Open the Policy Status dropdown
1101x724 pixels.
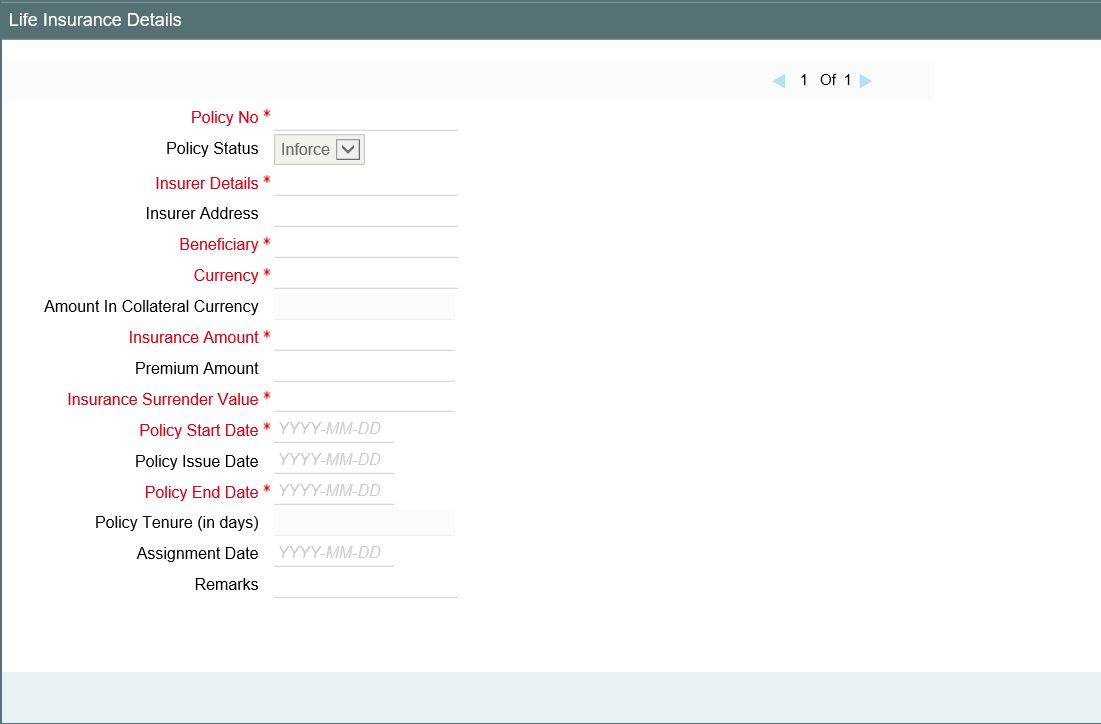tap(319, 150)
